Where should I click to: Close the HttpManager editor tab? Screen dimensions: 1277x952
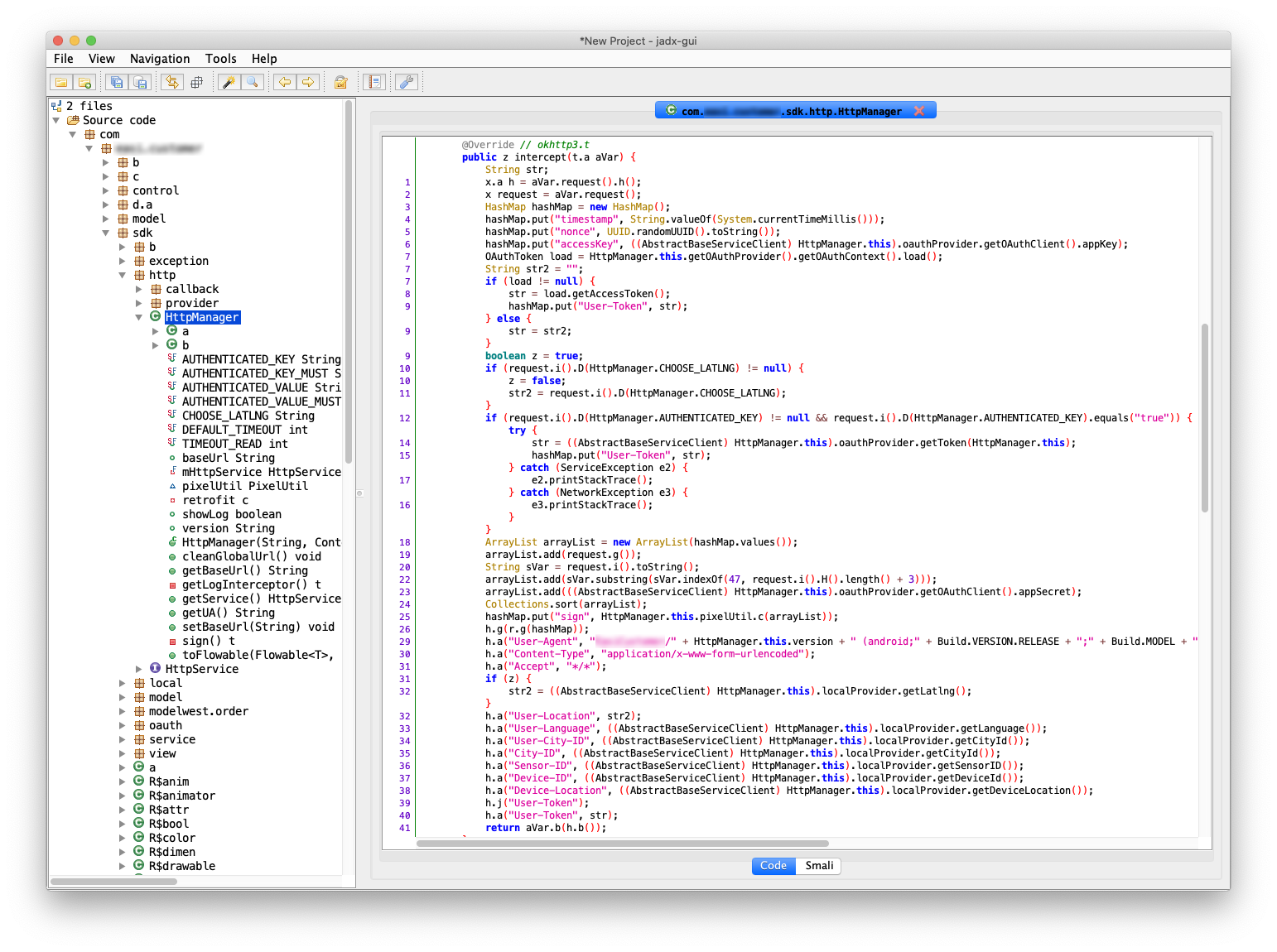pyautogui.click(x=918, y=111)
